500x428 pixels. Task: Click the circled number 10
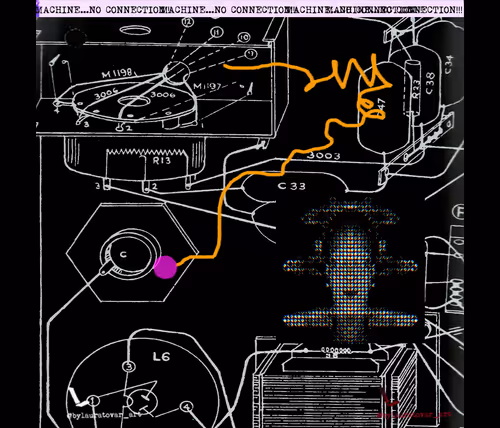[x=244, y=37]
